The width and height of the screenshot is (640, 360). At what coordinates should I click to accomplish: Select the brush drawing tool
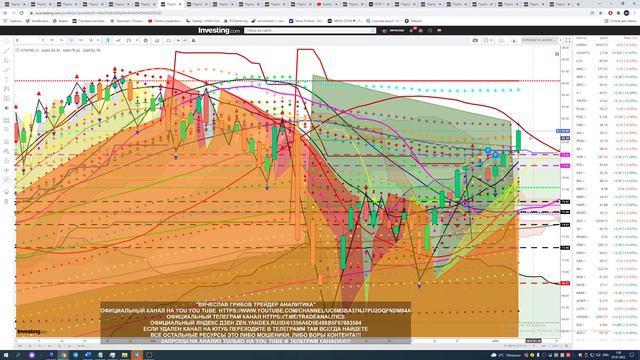point(6,70)
